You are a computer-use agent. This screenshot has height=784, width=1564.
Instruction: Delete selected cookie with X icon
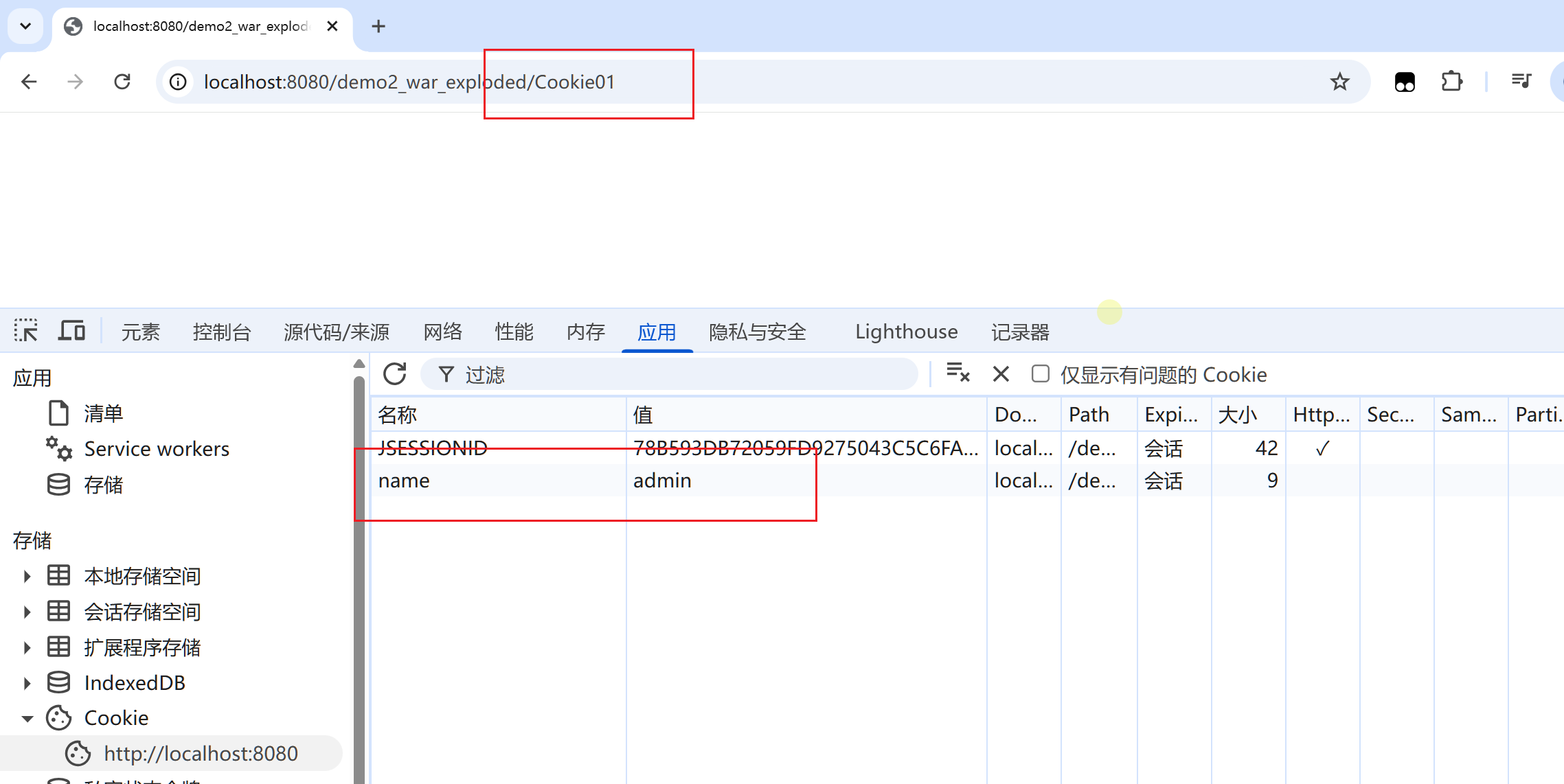pyautogui.click(x=1001, y=374)
